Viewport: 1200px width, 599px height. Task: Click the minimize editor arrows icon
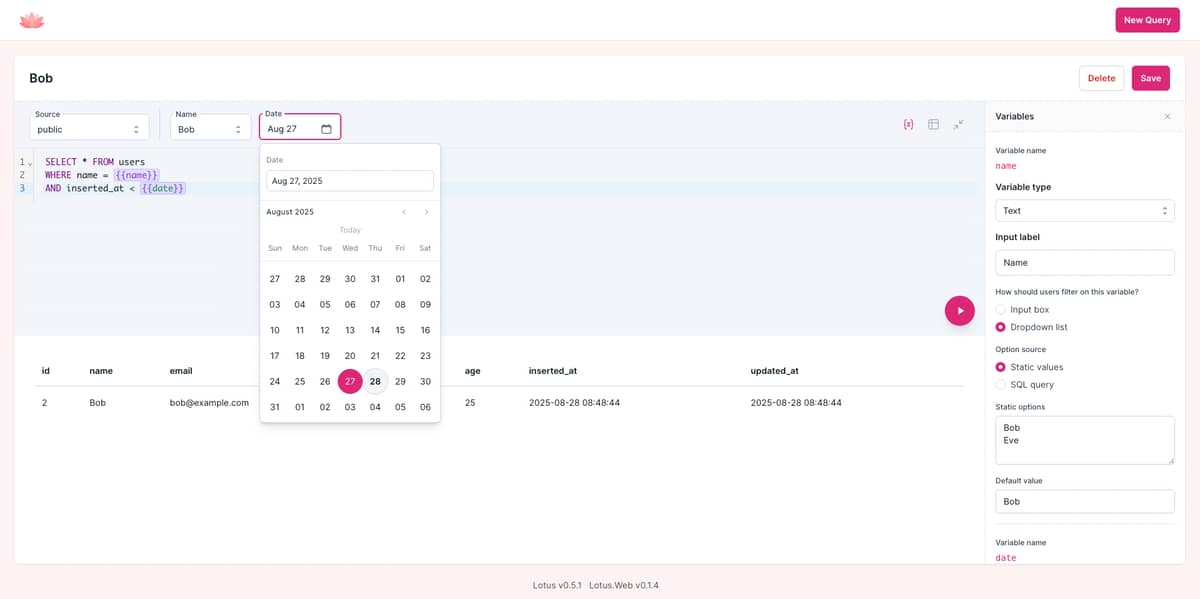click(958, 124)
